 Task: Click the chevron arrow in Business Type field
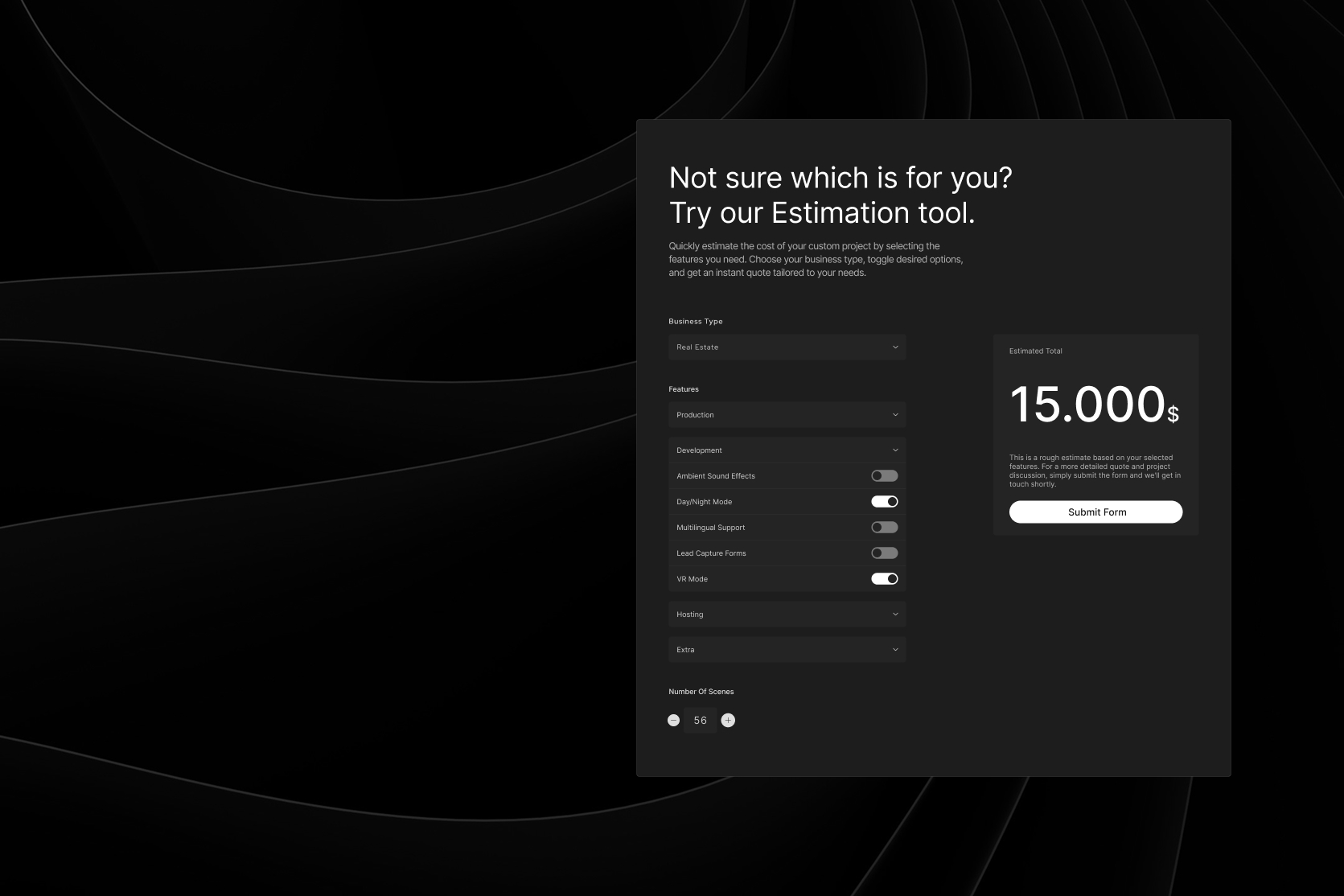point(895,347)
